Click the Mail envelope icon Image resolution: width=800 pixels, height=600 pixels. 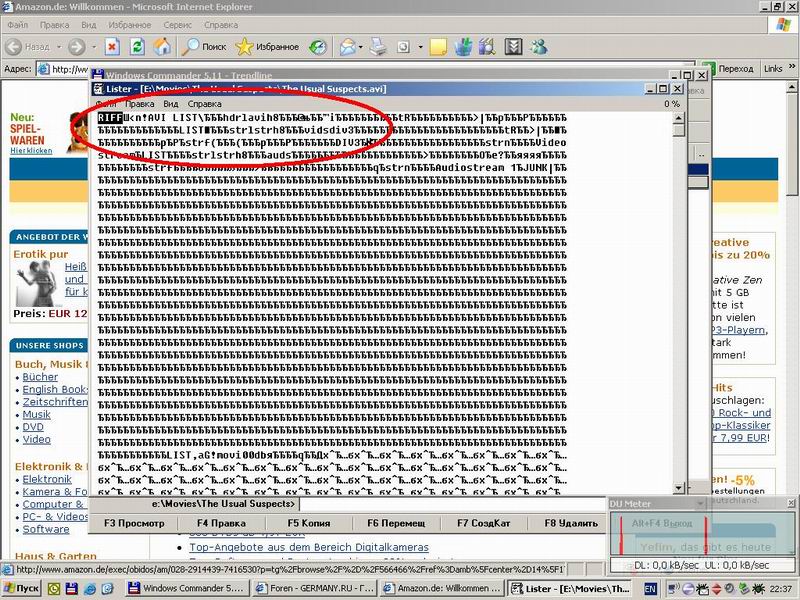click(347, 47)
